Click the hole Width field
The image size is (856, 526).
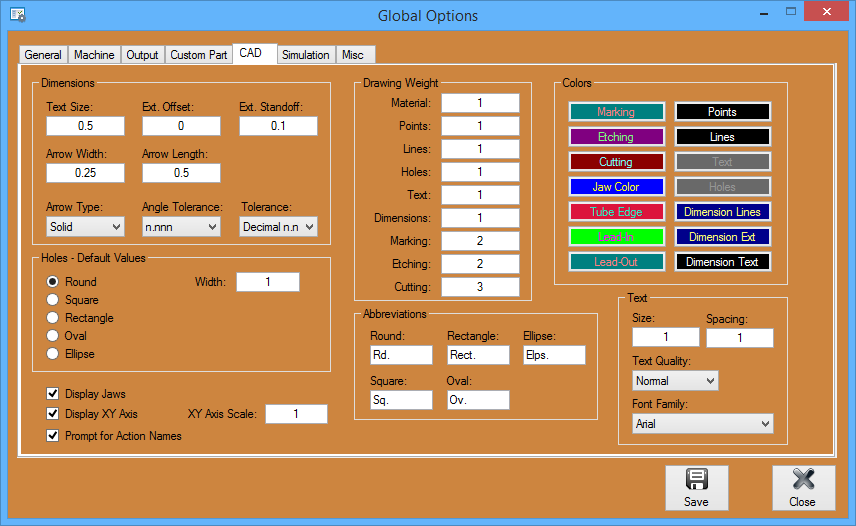(x=268, y=282)
